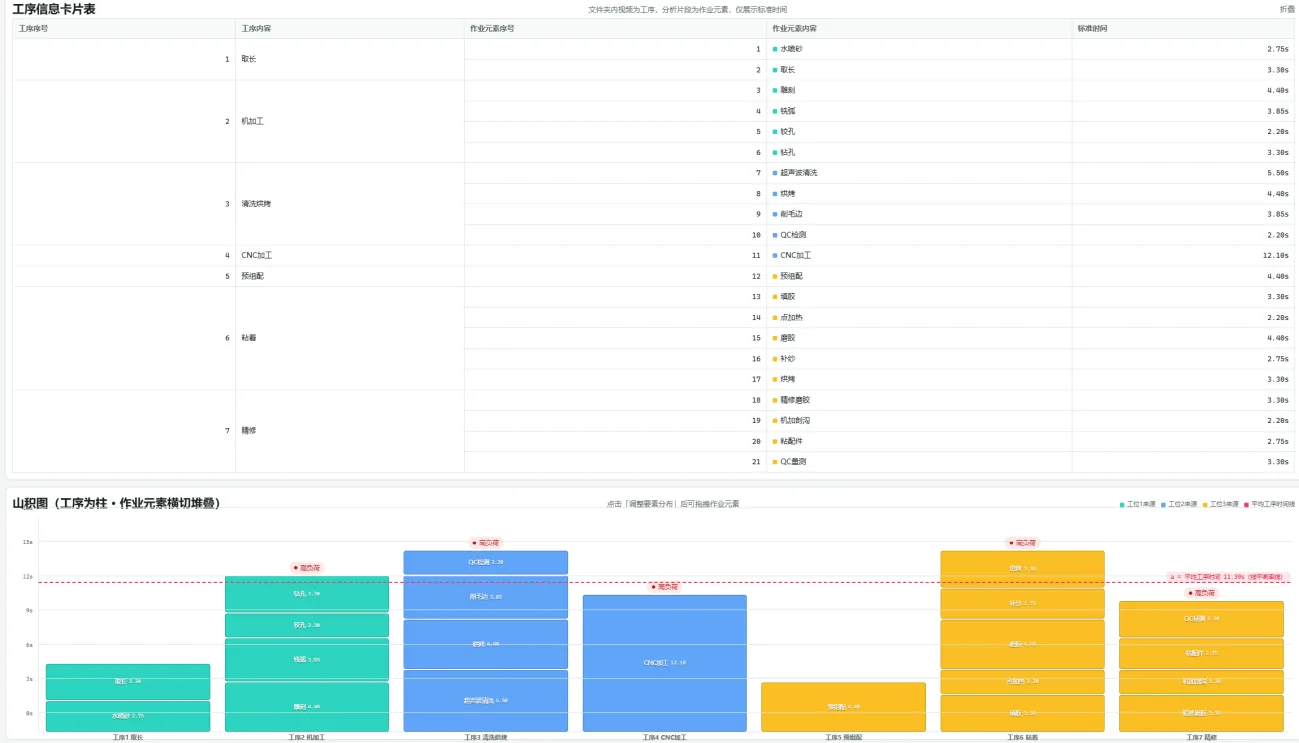Select the 清洗烘烤 process cell in table
The image size is (1299, 743).
[x=350, y=204]
